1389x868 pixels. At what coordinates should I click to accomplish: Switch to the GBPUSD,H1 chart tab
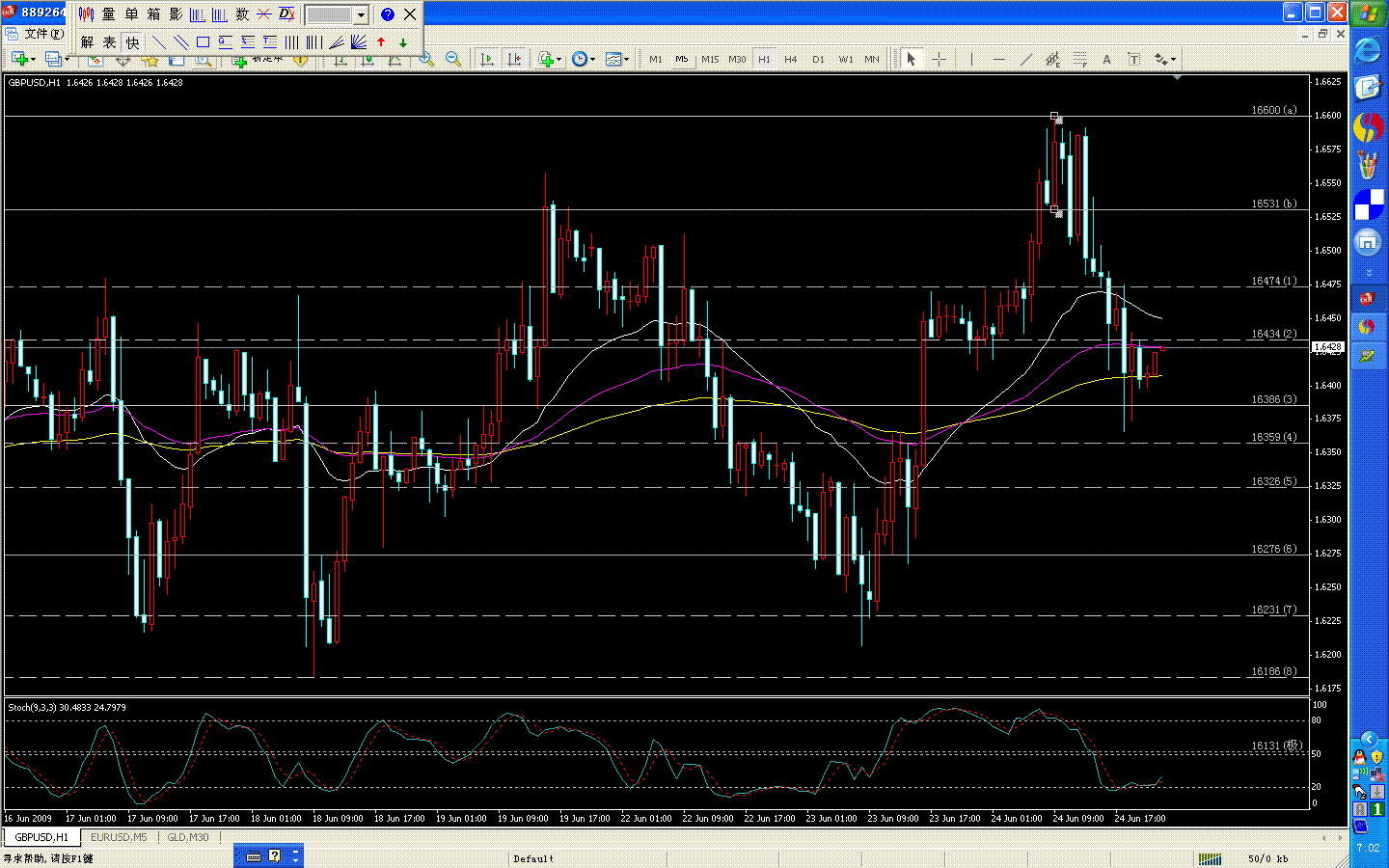click(41, 837)
